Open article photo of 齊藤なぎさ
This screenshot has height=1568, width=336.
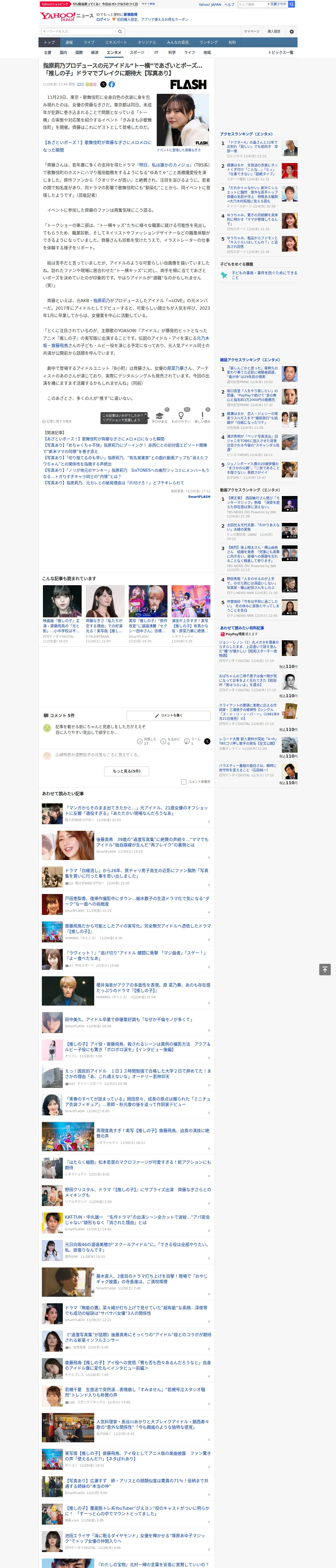(x=183, y=120)
